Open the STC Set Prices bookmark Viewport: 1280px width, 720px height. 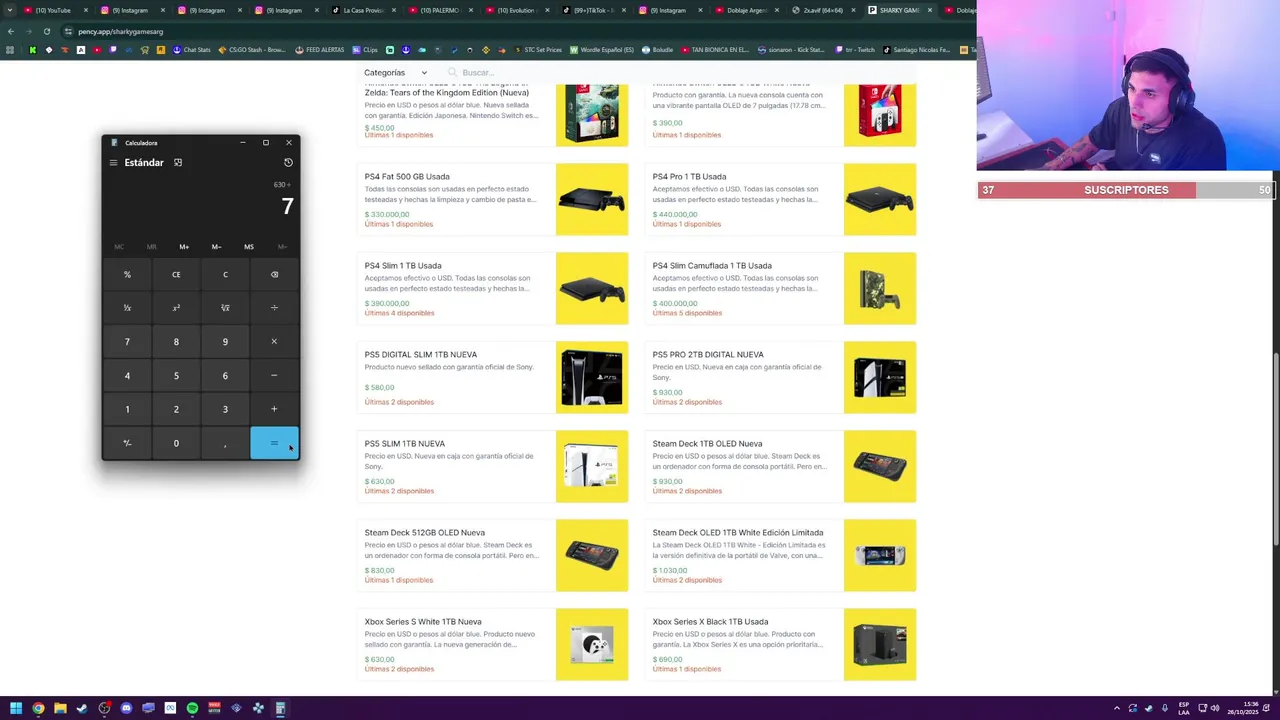(x=537, y=50)
